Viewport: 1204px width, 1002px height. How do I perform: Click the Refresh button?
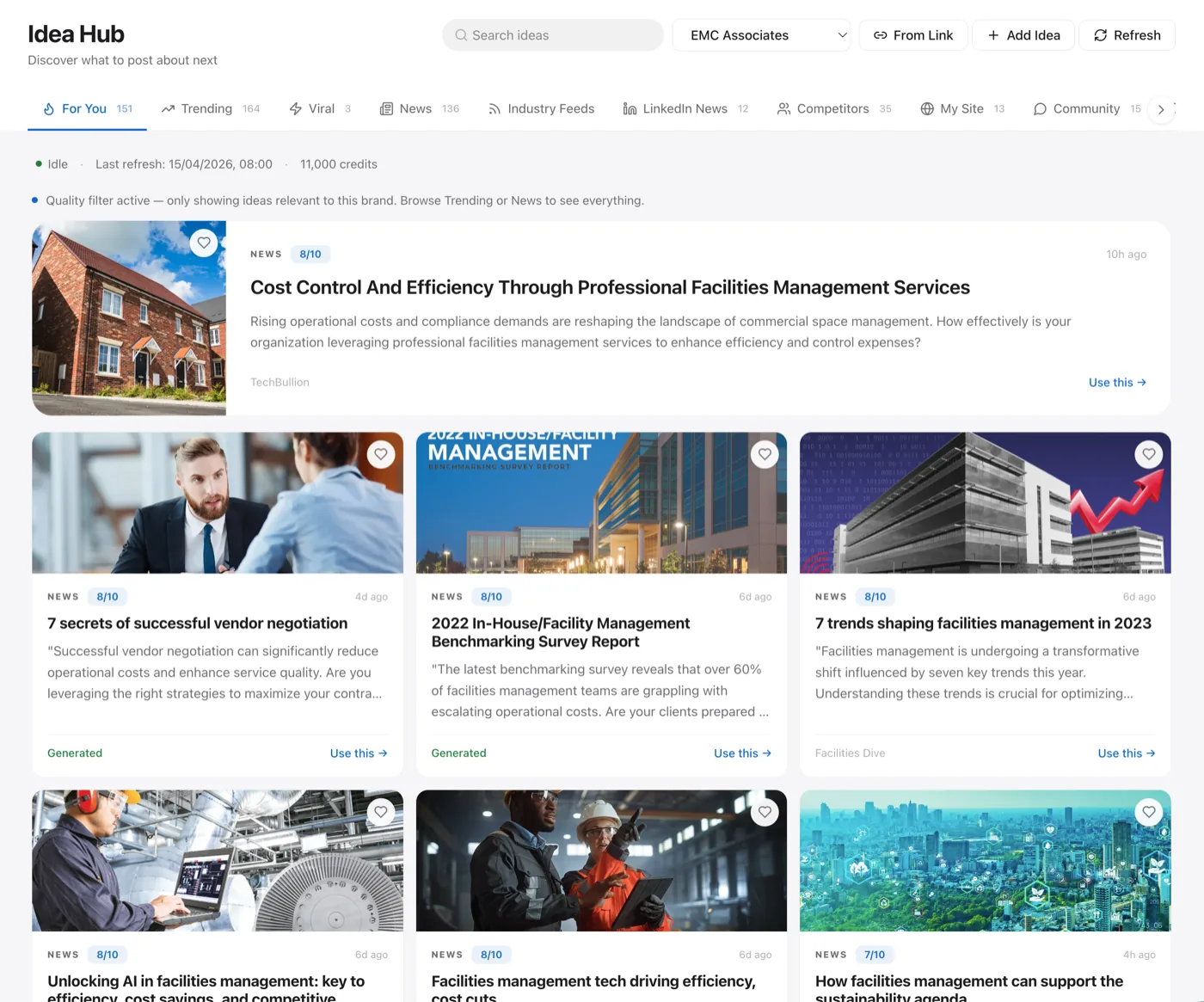[x=1127, y=35]
